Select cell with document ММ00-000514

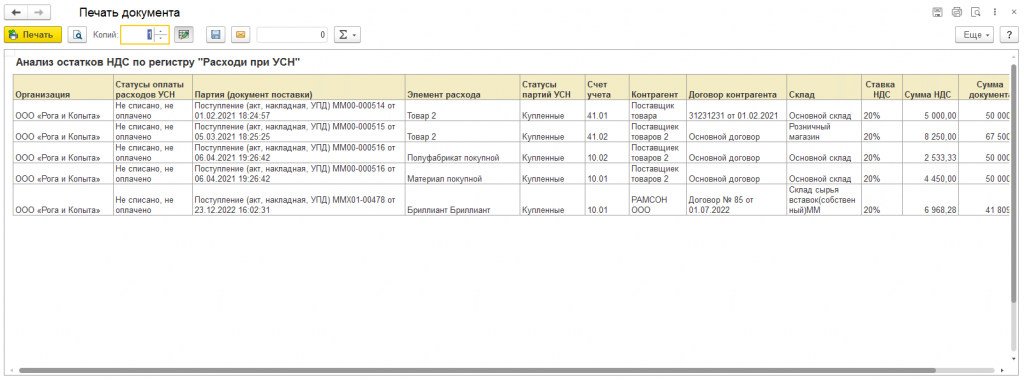click(x=299, y=110)
